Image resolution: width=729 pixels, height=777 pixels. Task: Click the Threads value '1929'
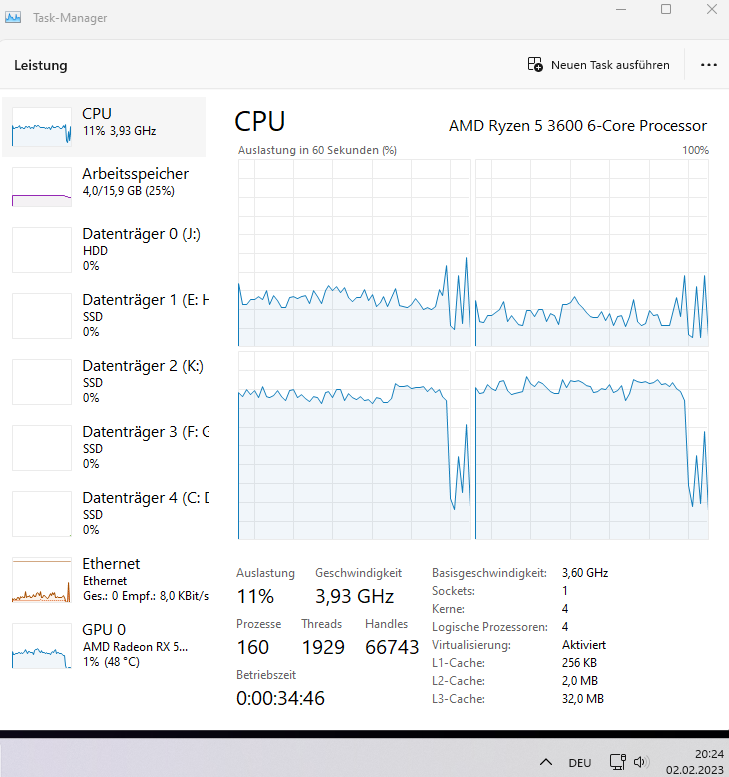point(323,647)
